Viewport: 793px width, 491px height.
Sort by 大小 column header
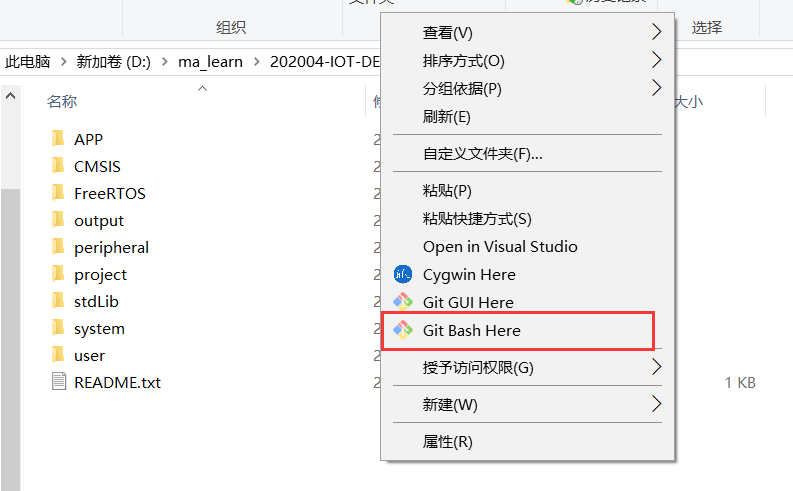[689, 102]
